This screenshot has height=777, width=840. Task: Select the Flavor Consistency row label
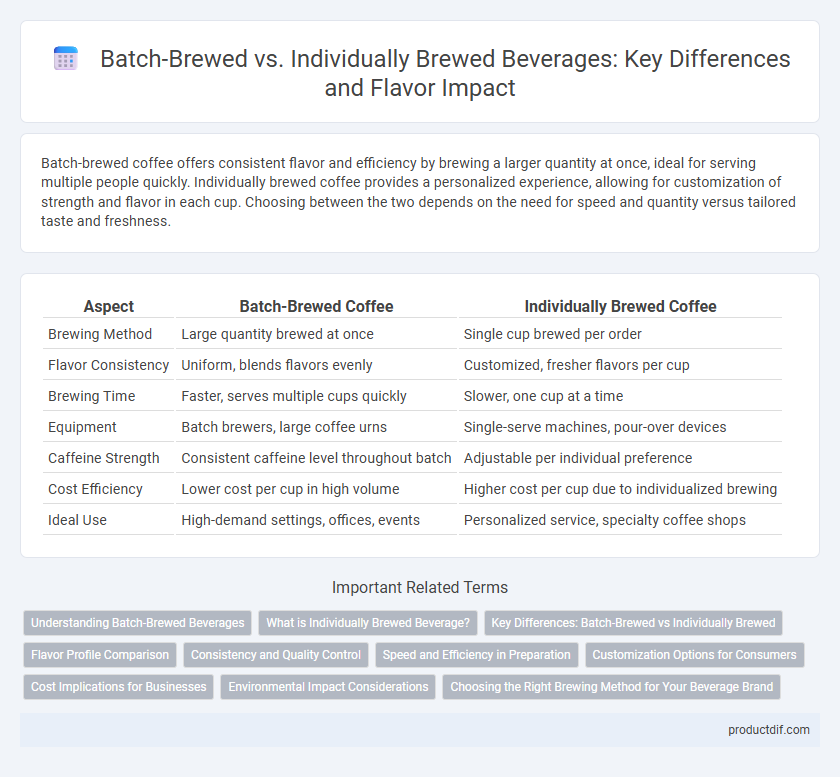tap(109, 365)
